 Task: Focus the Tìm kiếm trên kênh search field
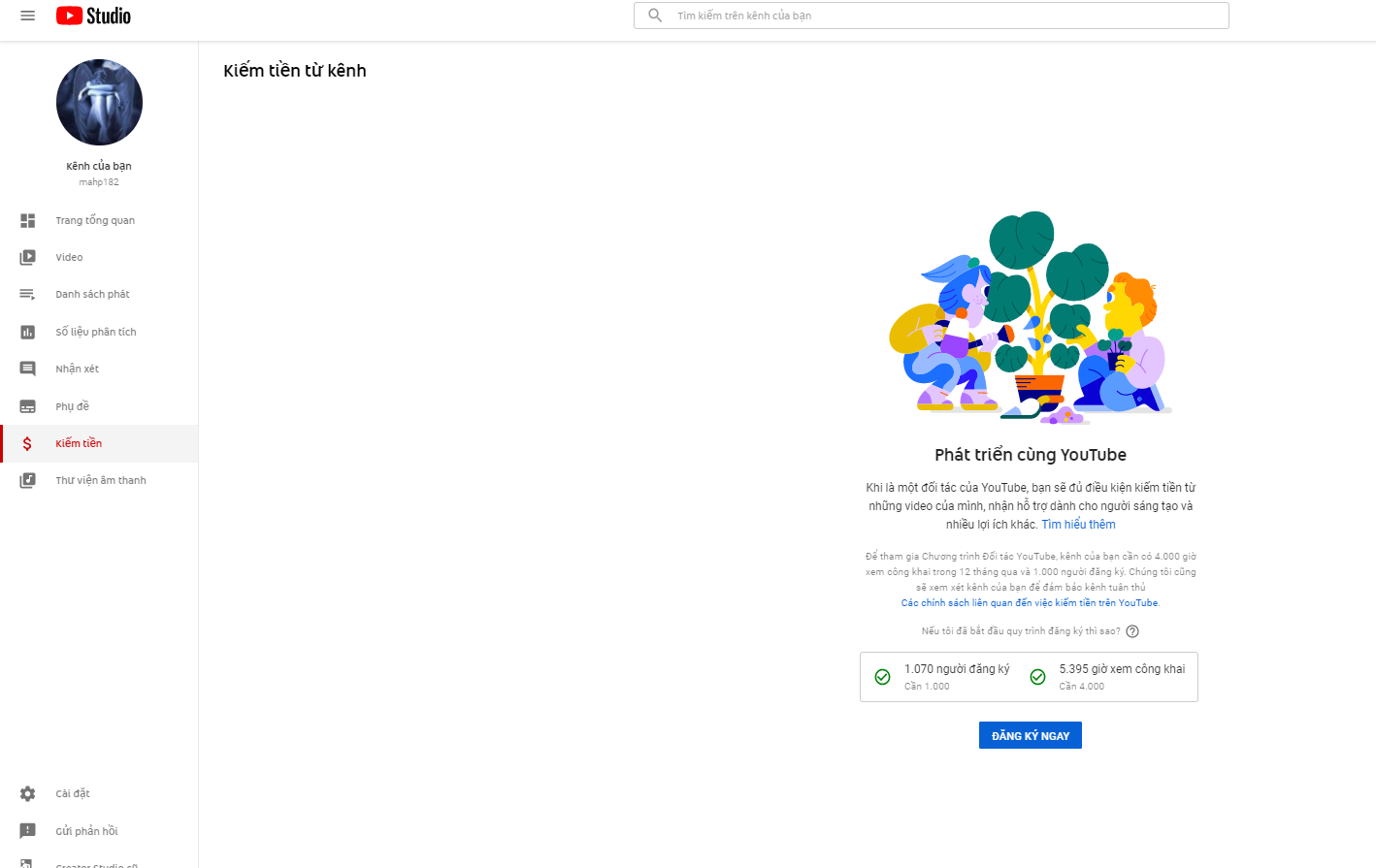pos(932,16)
